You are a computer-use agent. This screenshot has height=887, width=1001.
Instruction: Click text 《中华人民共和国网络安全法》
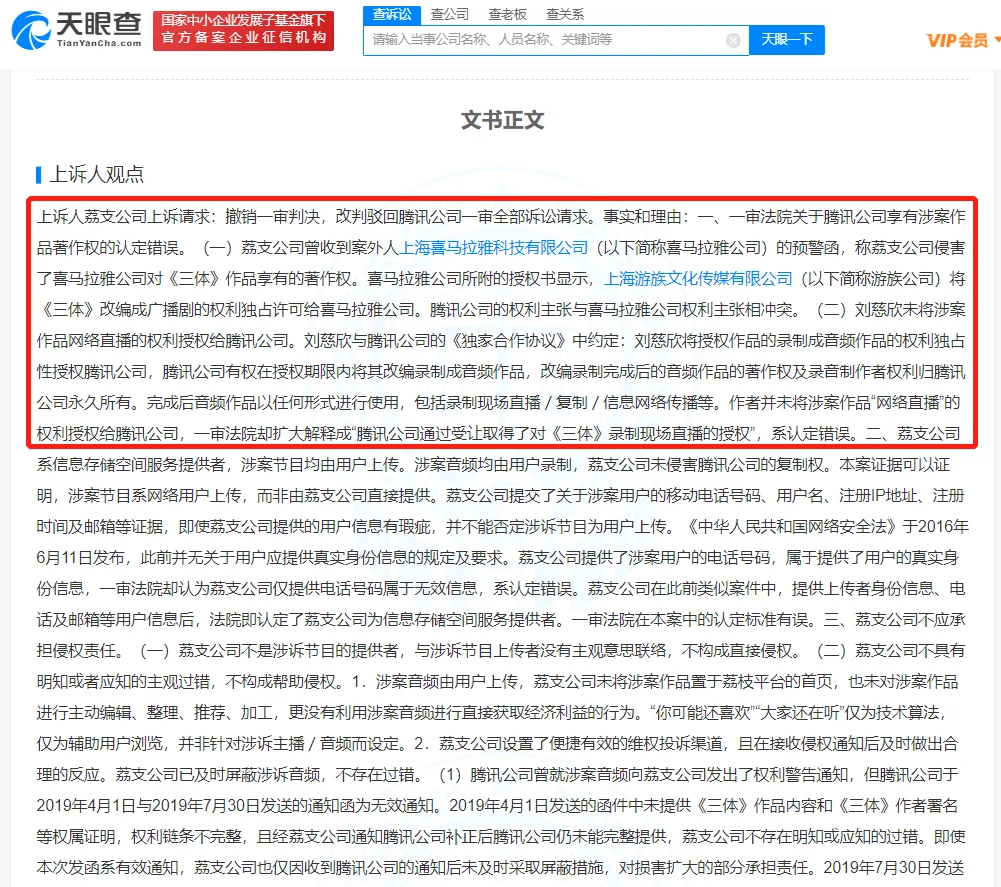[792, 527]
